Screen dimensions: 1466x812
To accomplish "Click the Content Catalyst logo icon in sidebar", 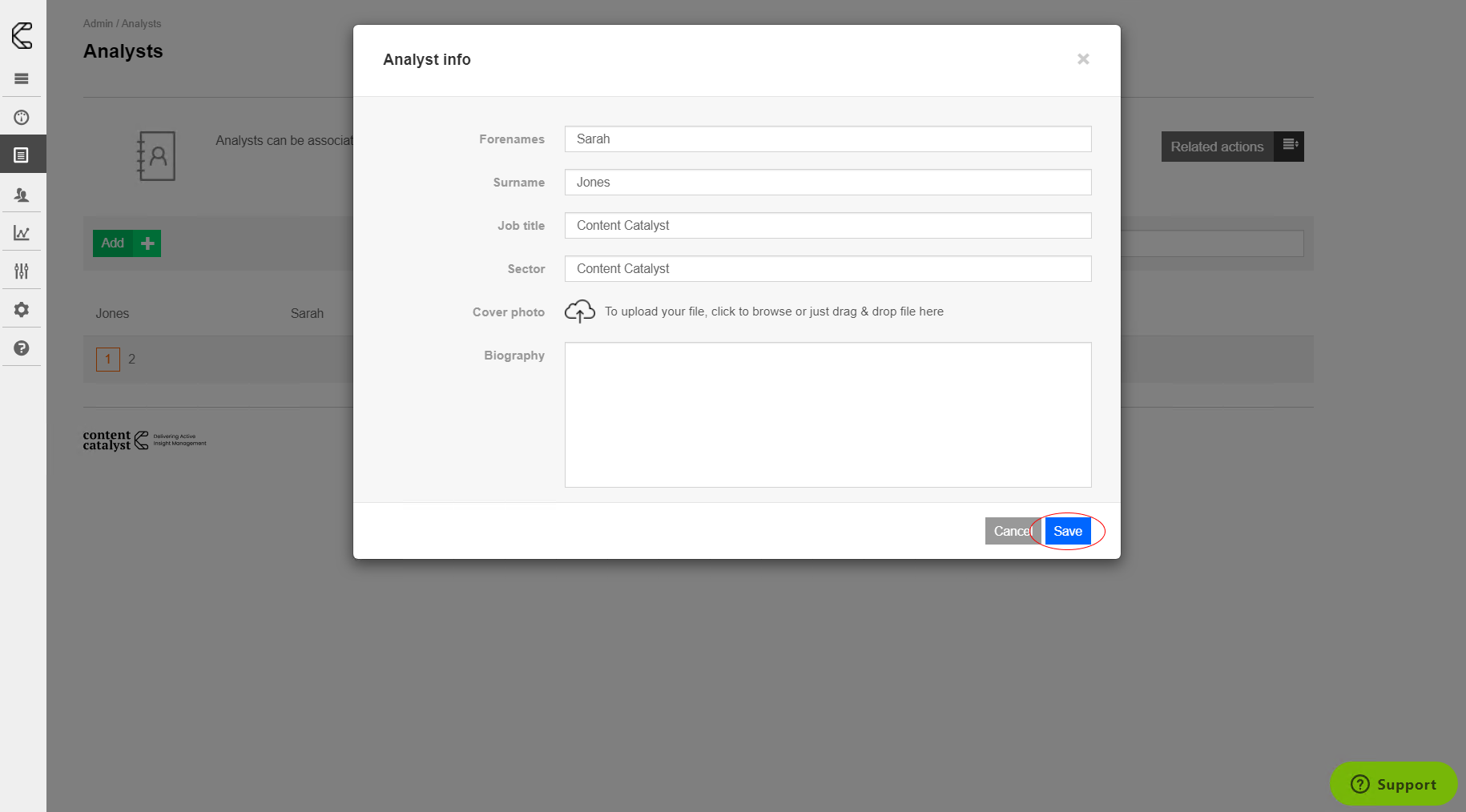I will pyautogui.click(x=22, y=35).
